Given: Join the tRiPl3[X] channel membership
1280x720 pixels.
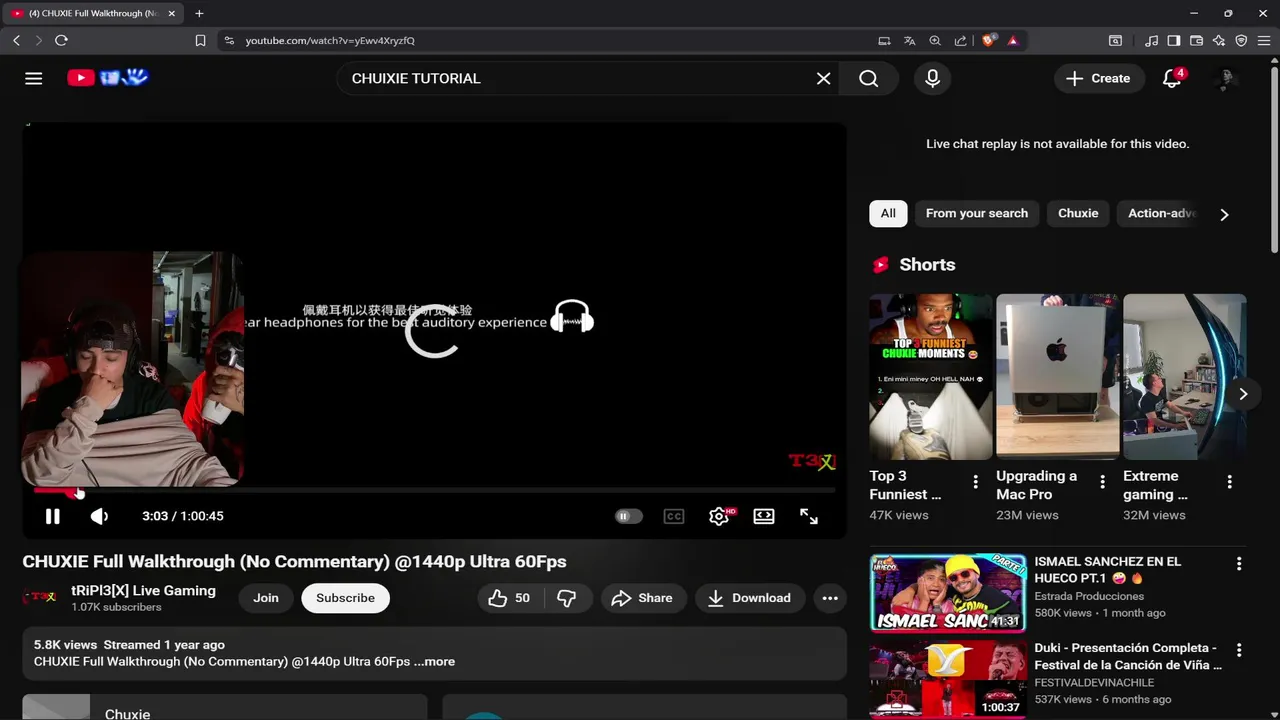Looking at the screenshot, I should 266,598.
